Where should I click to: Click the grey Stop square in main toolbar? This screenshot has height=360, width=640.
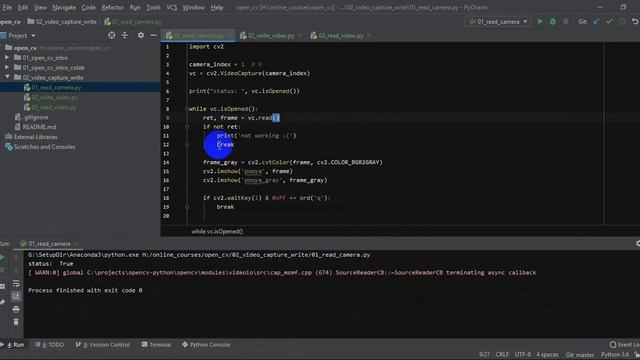(565, 21)
